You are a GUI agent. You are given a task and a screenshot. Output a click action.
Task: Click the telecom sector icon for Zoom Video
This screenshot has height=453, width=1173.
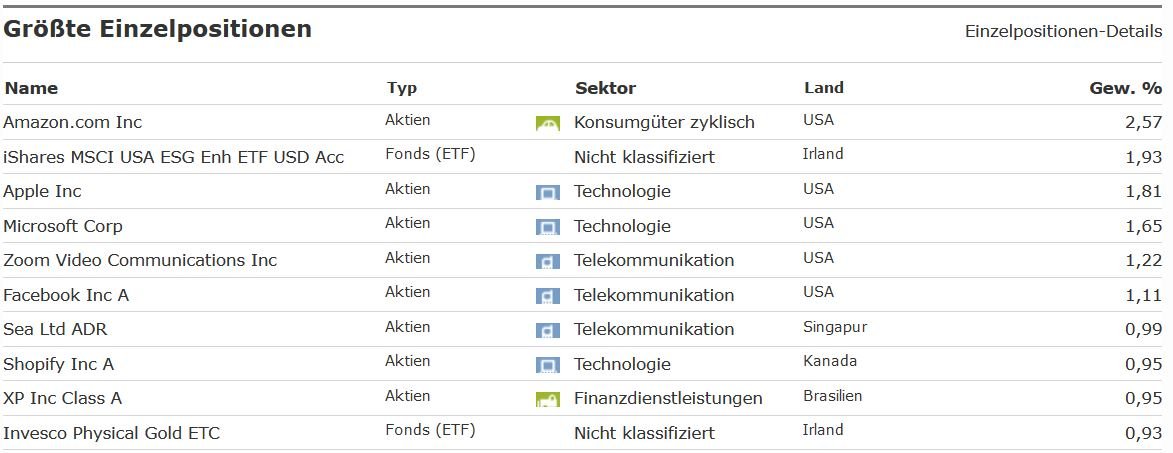tap(547, 262)
